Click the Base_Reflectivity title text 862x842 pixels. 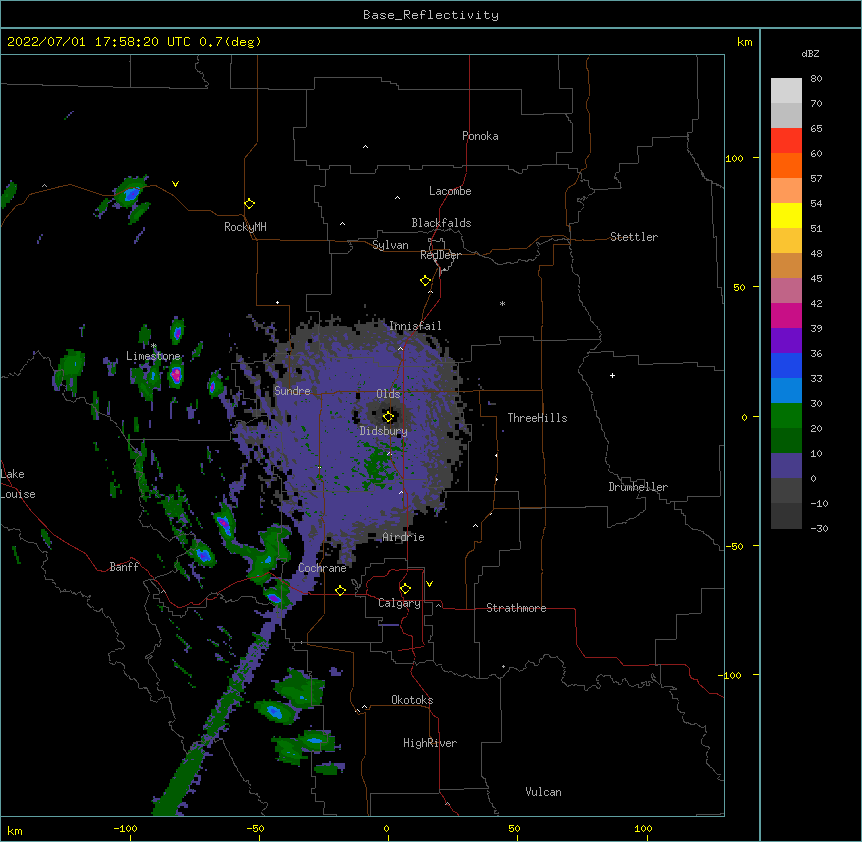pyautogui.click(x=431, y=15)
